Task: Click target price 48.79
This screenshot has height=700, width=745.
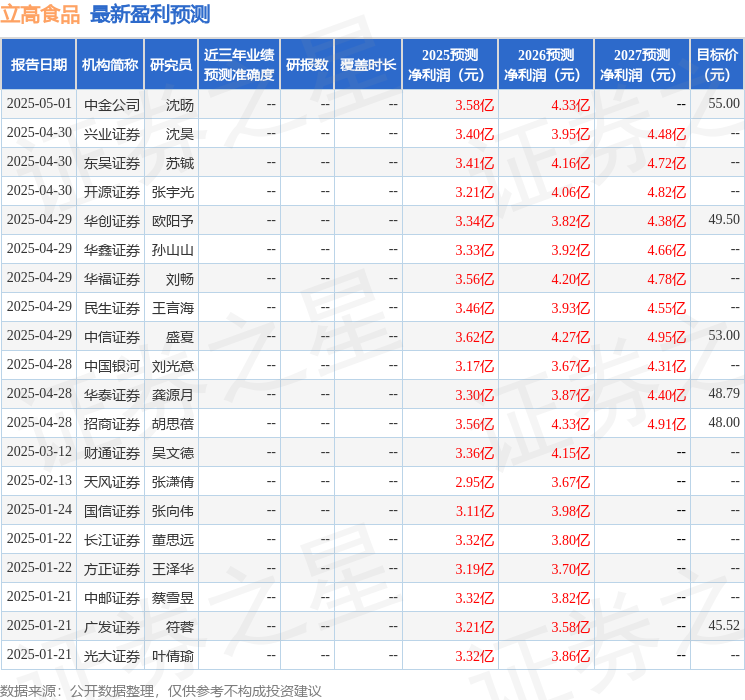Action: click(x=724, y=393)
